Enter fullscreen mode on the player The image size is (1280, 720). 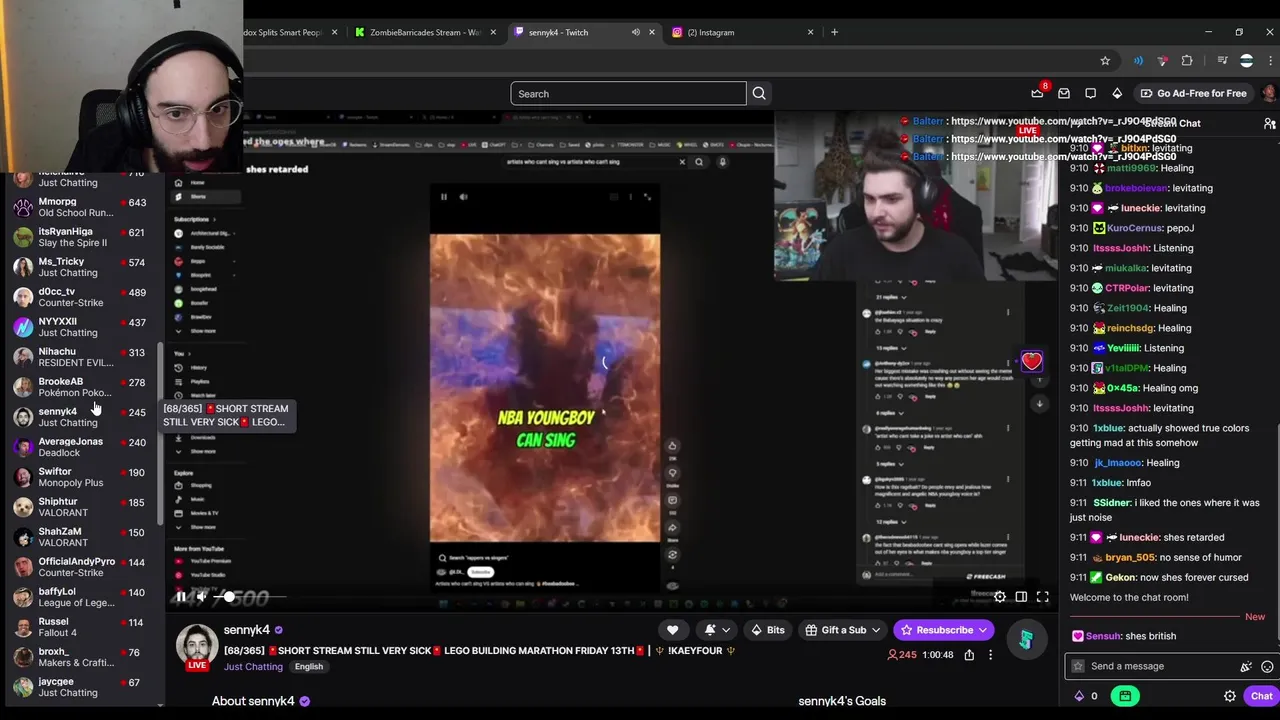click(x=1042, y=597)
